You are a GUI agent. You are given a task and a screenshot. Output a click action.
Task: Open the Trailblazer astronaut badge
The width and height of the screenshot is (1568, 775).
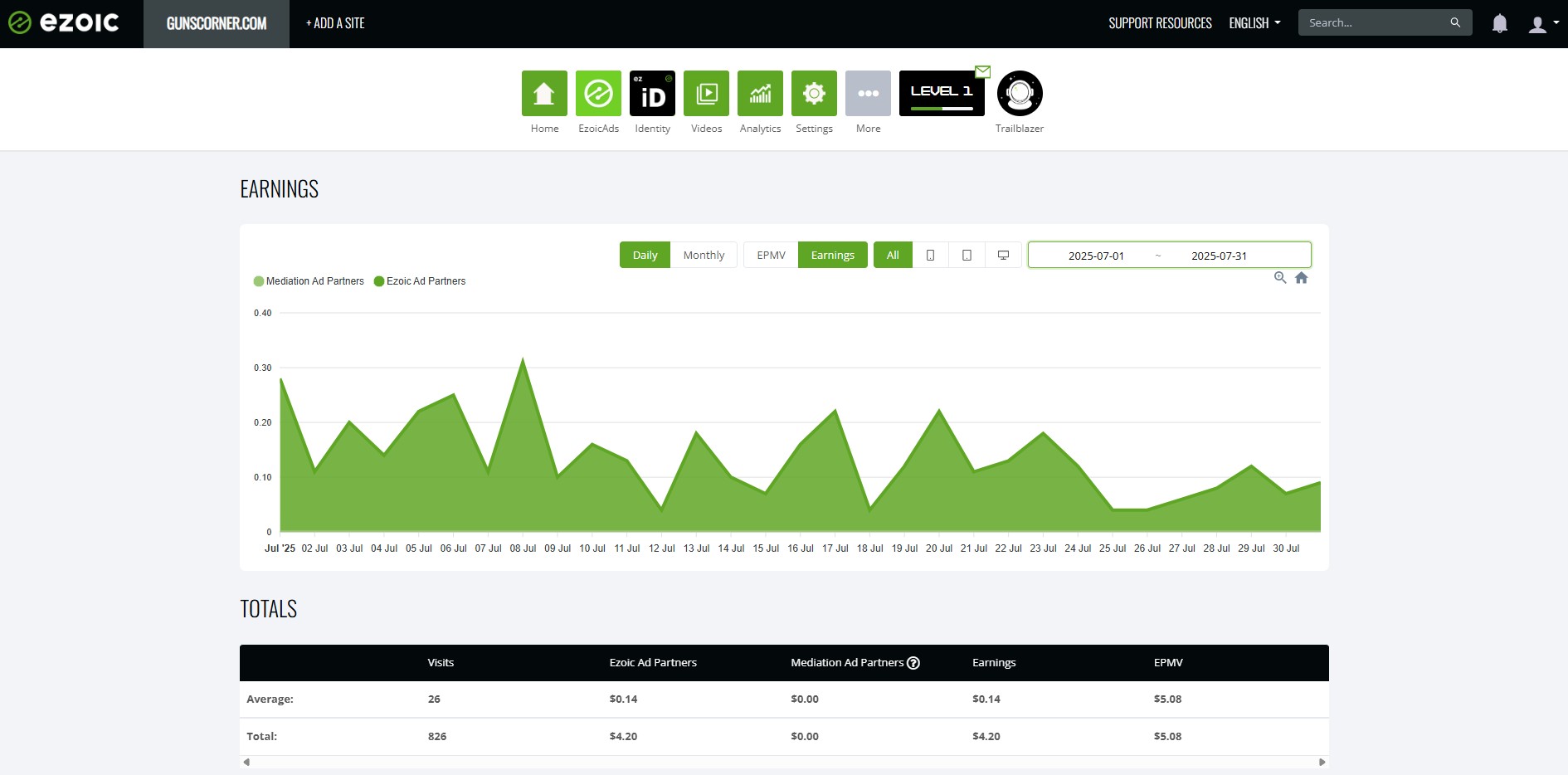point(1020,93)
